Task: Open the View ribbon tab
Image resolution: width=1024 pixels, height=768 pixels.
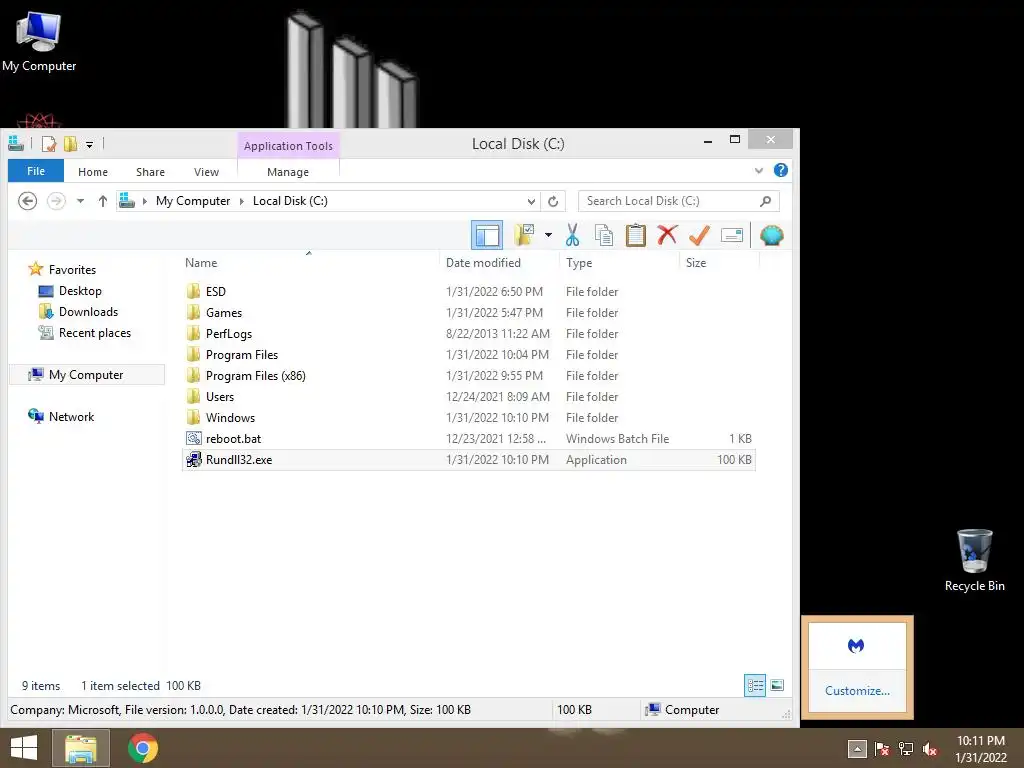Action: coord(206,172)
